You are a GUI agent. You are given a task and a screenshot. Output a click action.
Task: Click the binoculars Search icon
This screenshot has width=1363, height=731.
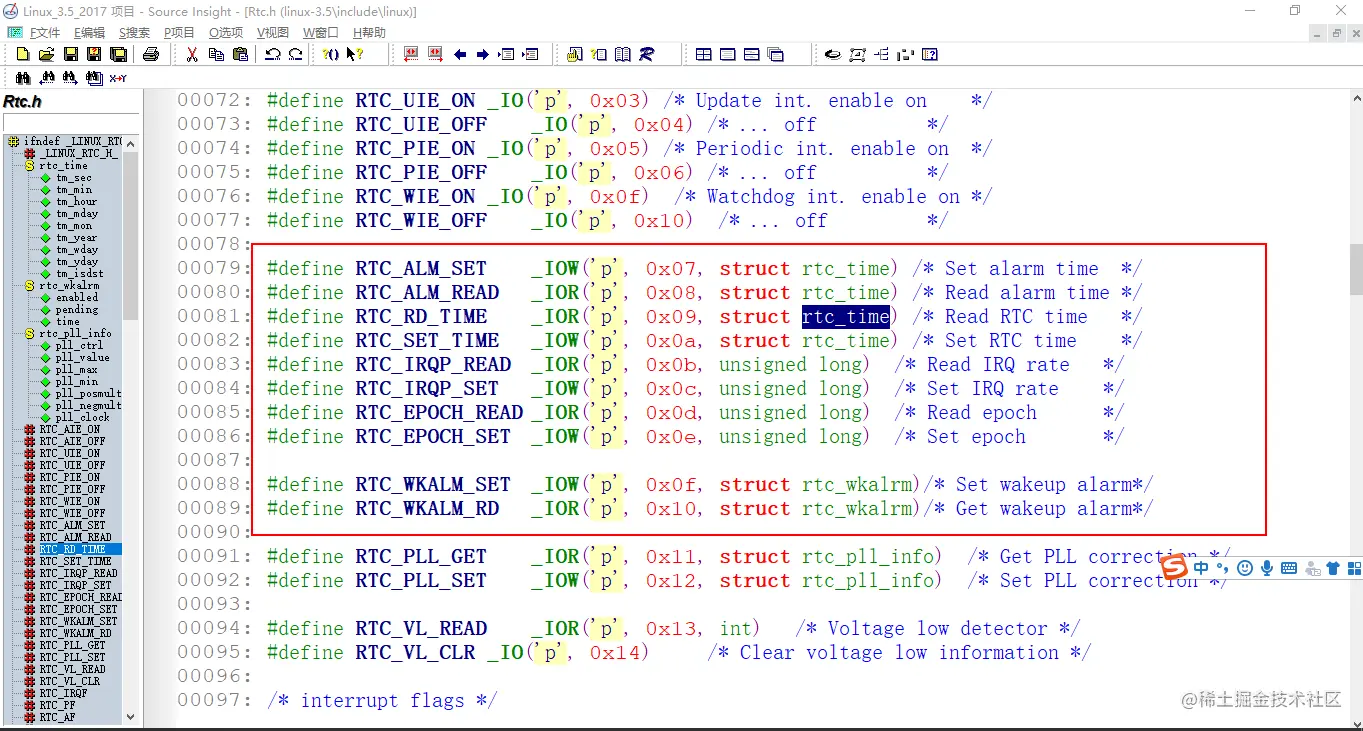click(22, 77)
